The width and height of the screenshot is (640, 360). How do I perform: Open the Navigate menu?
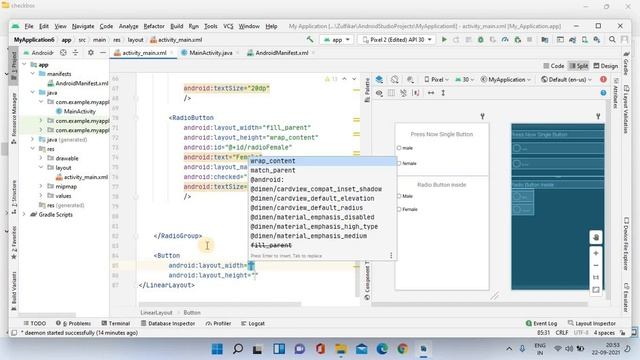[x=83, y=26]
